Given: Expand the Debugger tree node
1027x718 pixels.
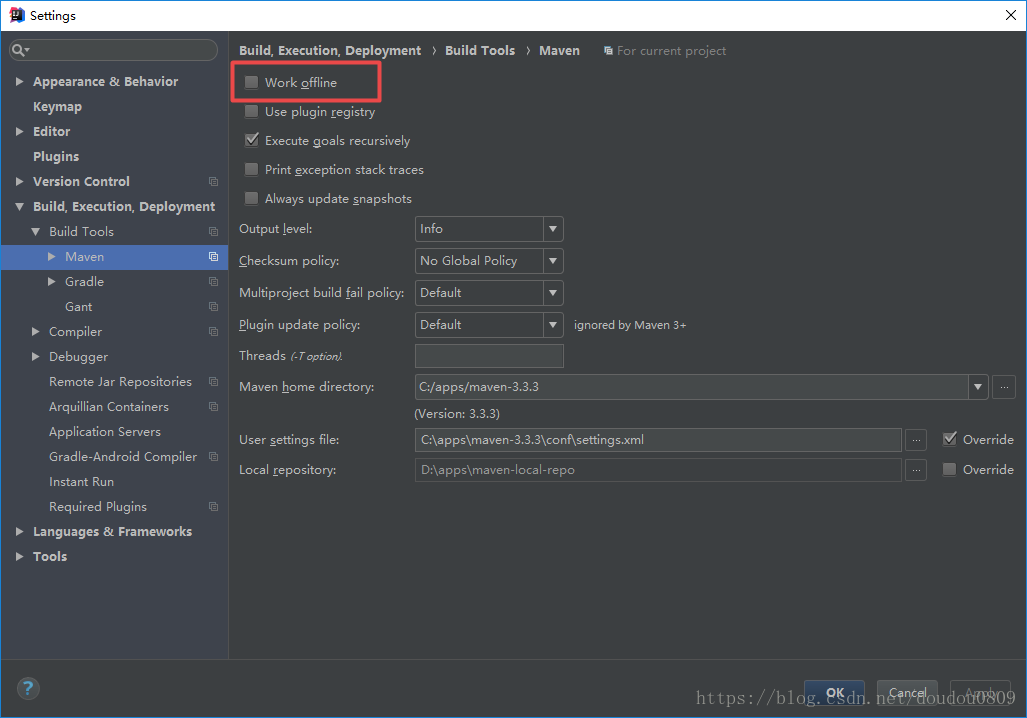Looking at the screenshot, I should (35, 356).
